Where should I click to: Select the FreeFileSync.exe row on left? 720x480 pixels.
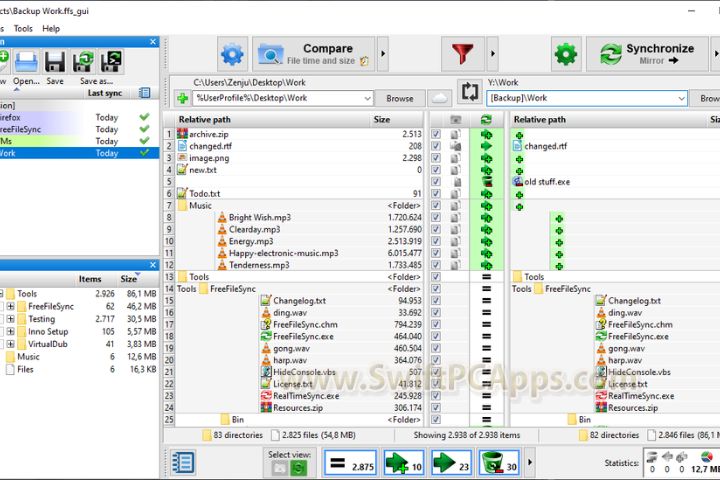(x=298, y=337)
